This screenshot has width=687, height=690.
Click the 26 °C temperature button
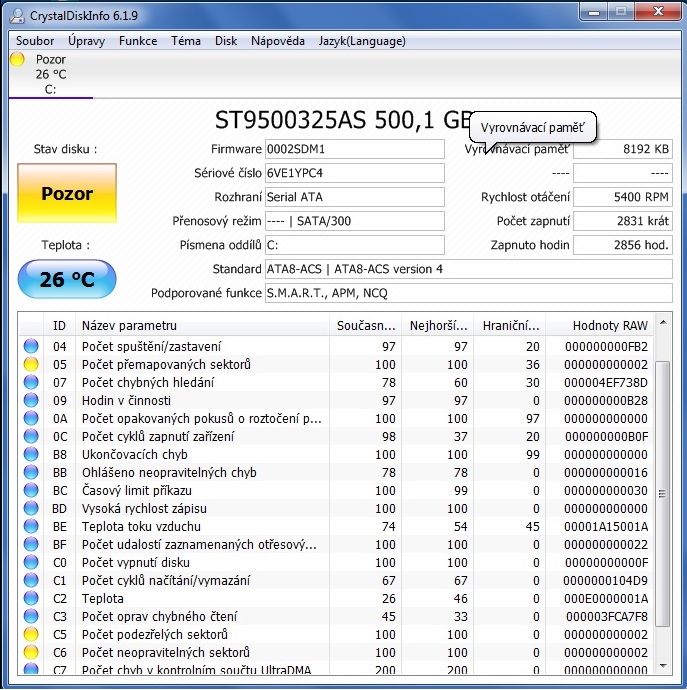click(67, 279)
